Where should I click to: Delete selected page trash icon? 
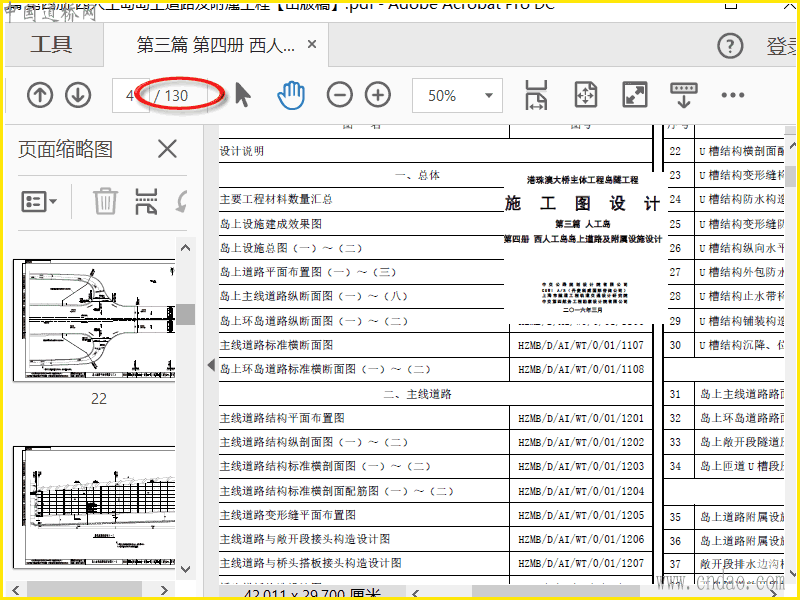pos(105,201)
